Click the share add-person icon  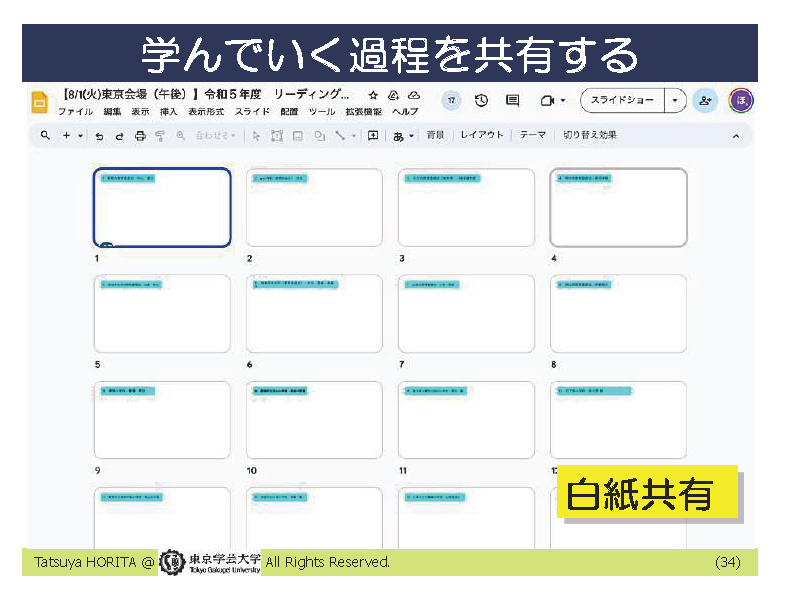tap(705, 101)
